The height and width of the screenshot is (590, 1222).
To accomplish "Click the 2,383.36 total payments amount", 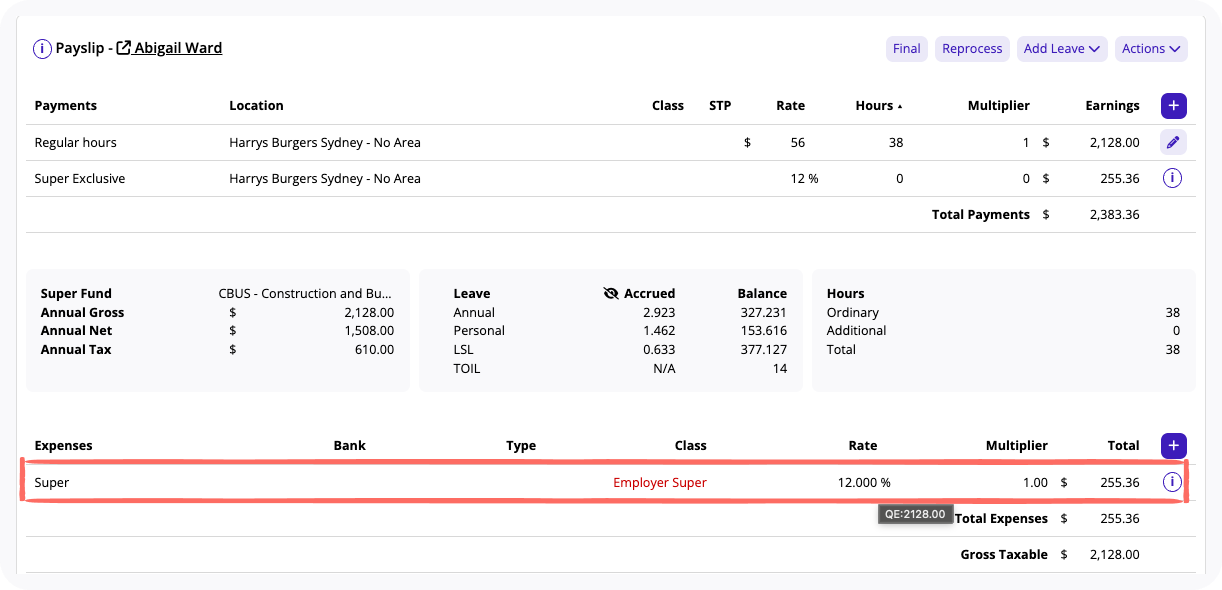I will [1114, 214].
